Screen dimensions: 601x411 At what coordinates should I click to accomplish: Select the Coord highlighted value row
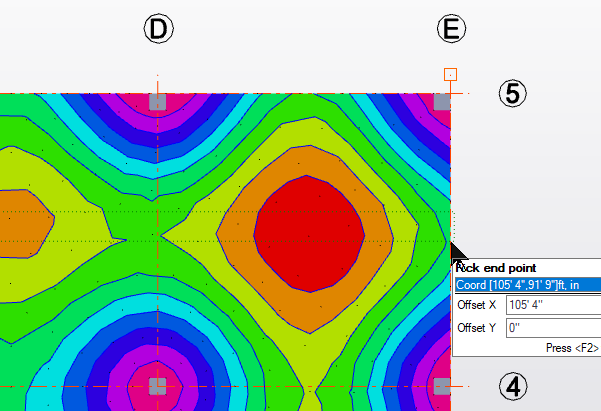(528, 285)
